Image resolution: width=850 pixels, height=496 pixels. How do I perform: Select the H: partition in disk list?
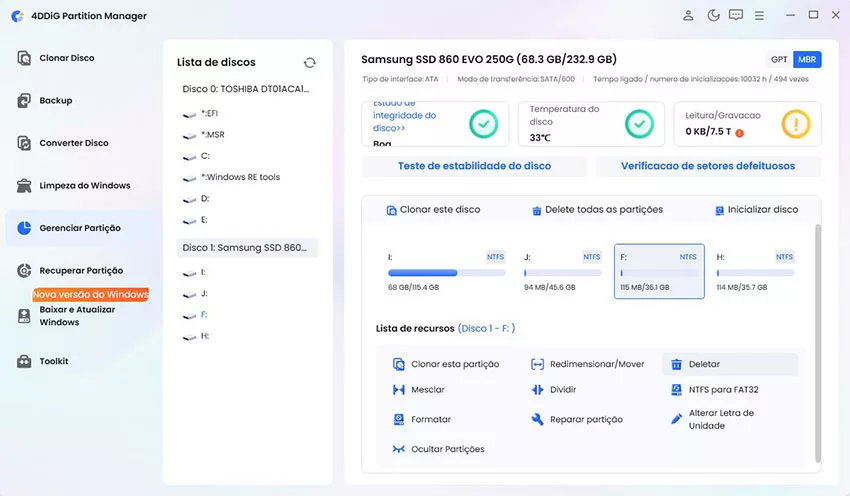(196, 336)
